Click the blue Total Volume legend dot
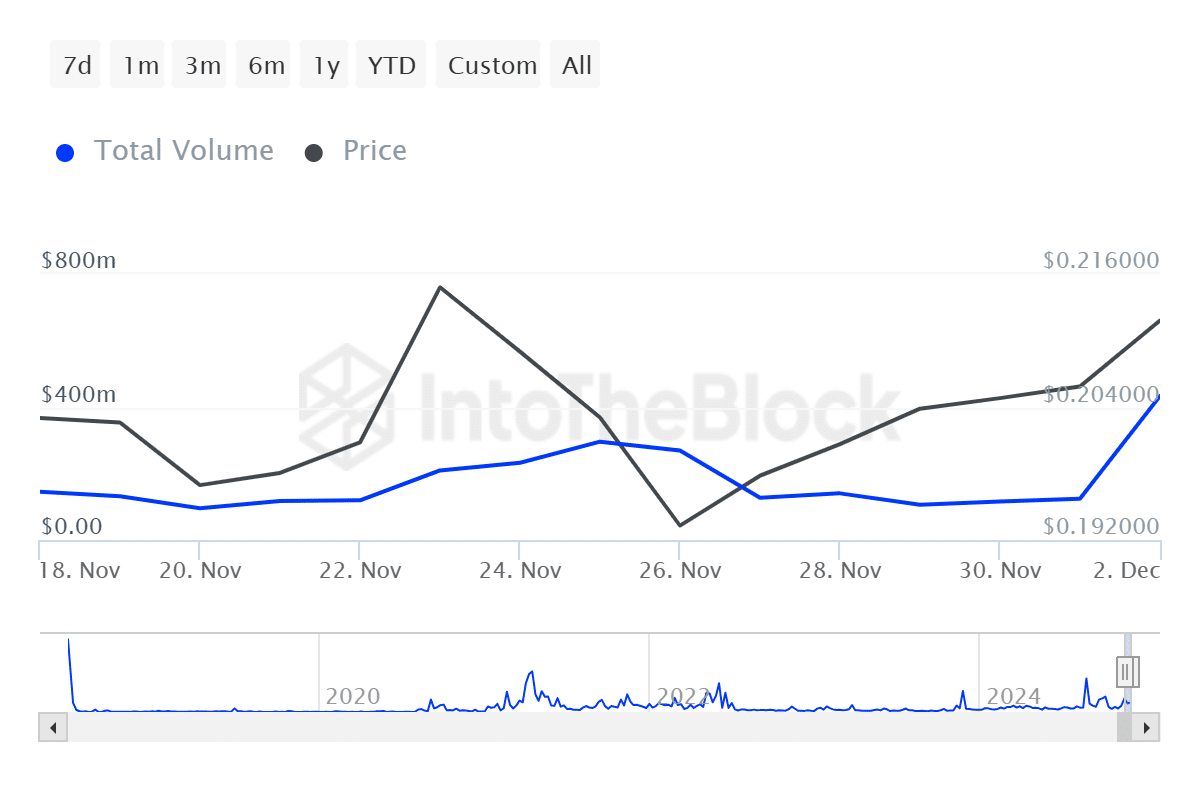The image size is (1200, 800). point(66,153)
